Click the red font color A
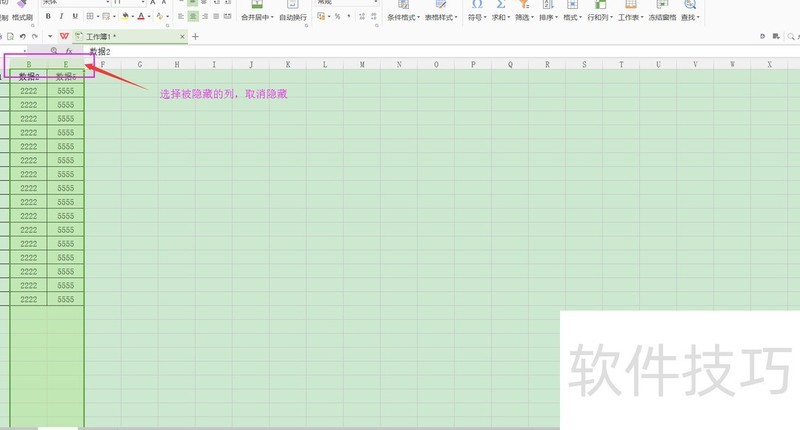The width and height of the screenshot is (800, 430). [x=141, y=16]
